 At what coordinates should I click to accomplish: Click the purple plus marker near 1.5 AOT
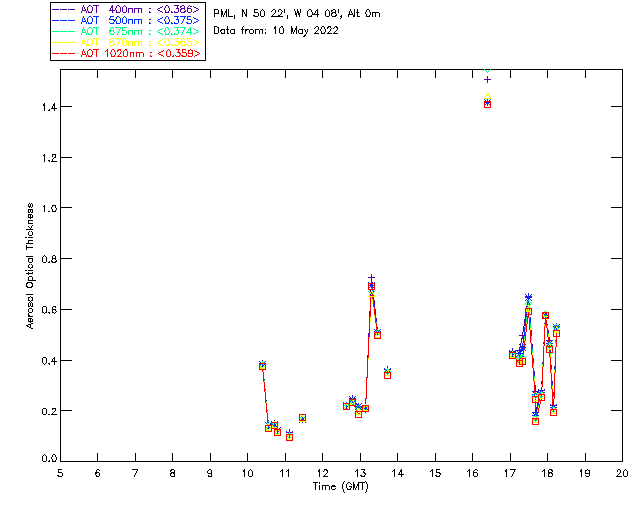(x=487, y=80)
